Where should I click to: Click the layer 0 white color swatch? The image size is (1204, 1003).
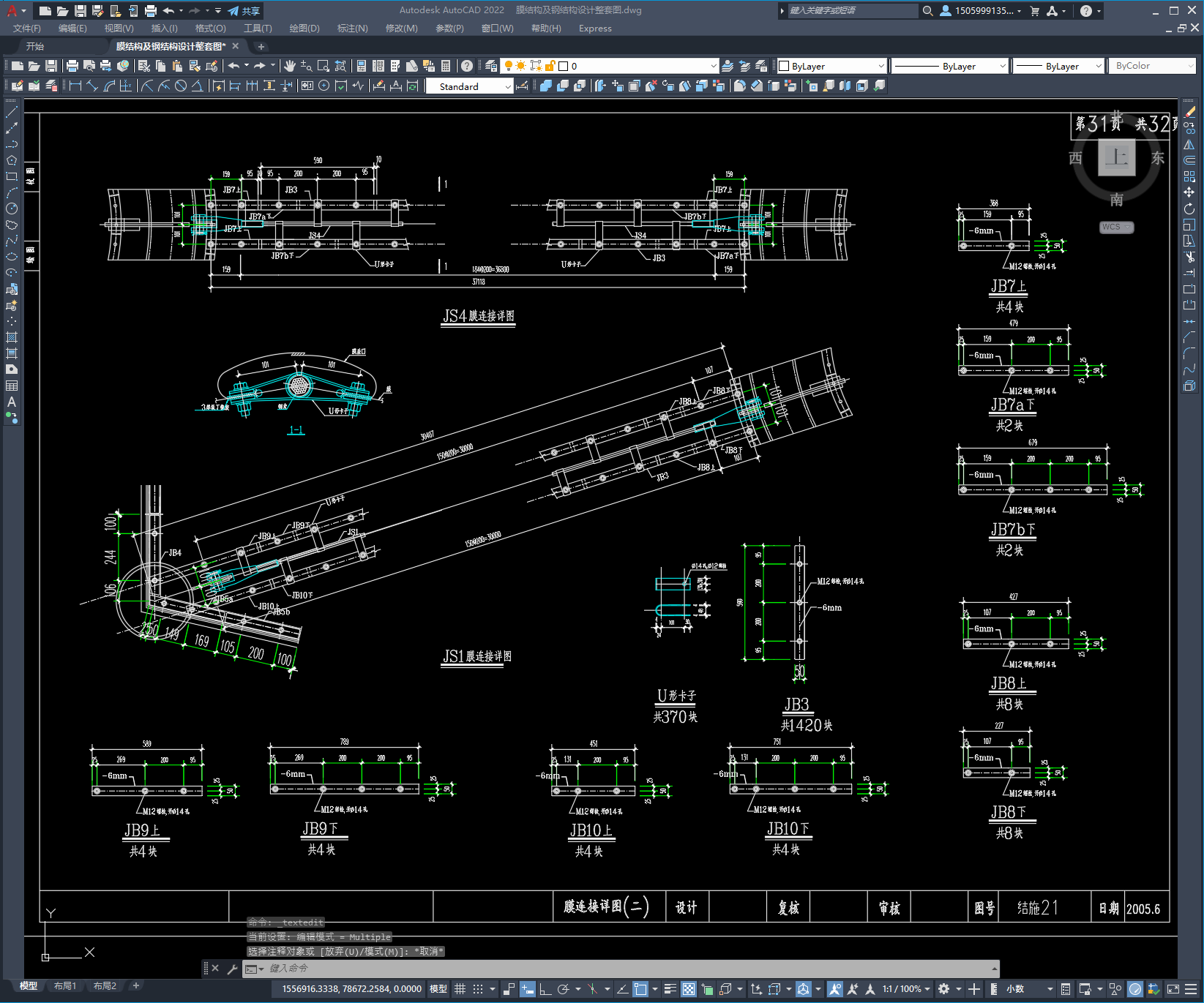pyautogui.click(x=564, y=66)
